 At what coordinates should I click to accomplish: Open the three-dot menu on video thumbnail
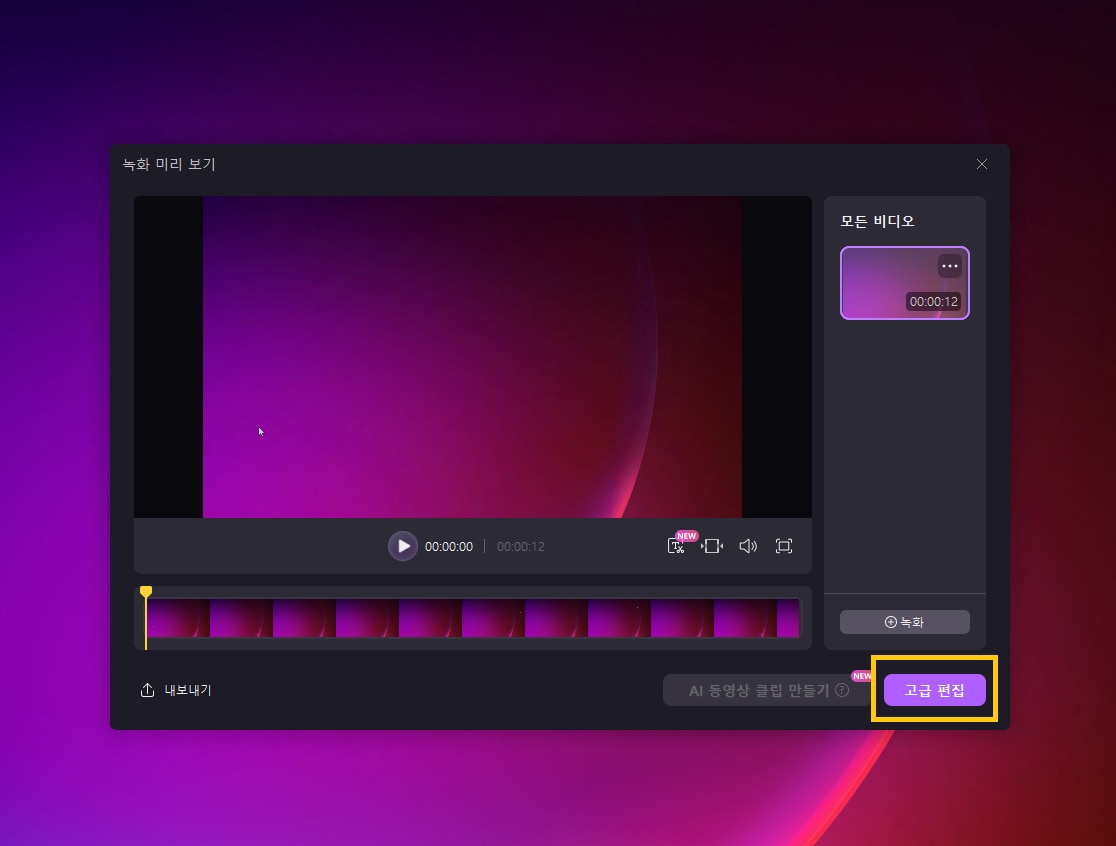pyautogui.click(x=949, y=266)
